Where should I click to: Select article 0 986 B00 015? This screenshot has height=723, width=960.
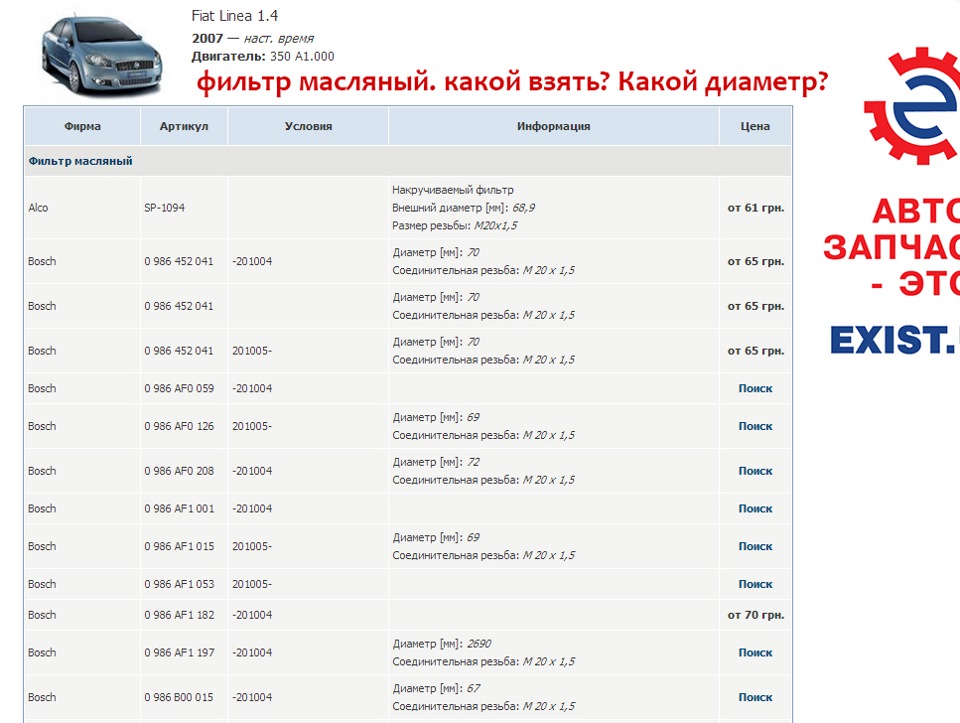tap(179, 697)
